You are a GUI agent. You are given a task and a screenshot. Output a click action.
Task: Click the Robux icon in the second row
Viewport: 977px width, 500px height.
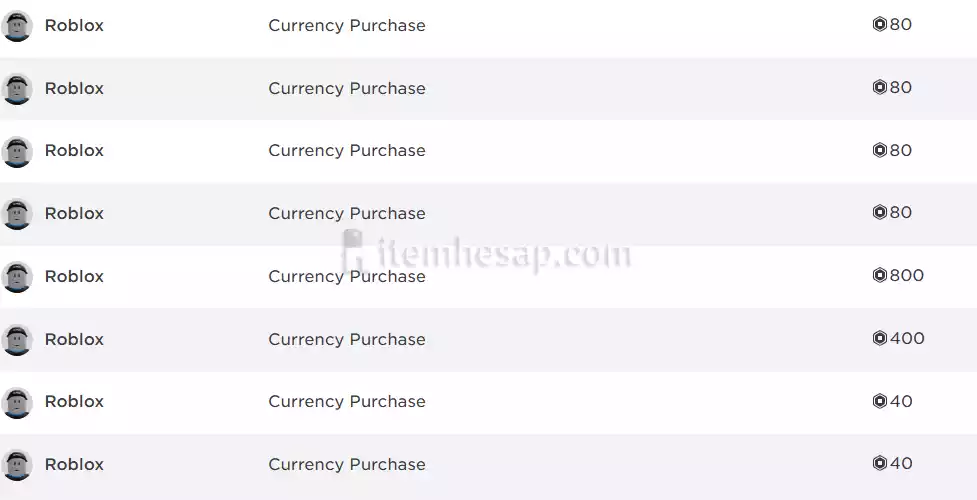point(880,88)
